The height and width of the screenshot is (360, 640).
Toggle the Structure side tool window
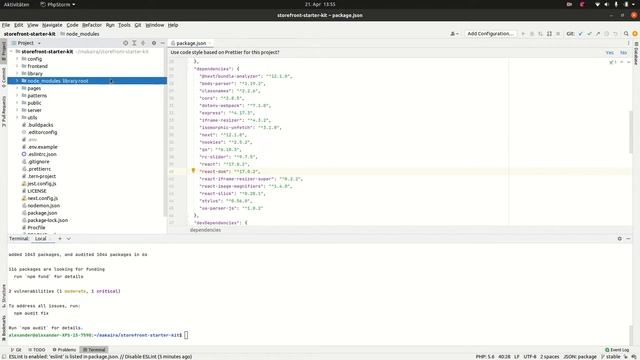4,296
